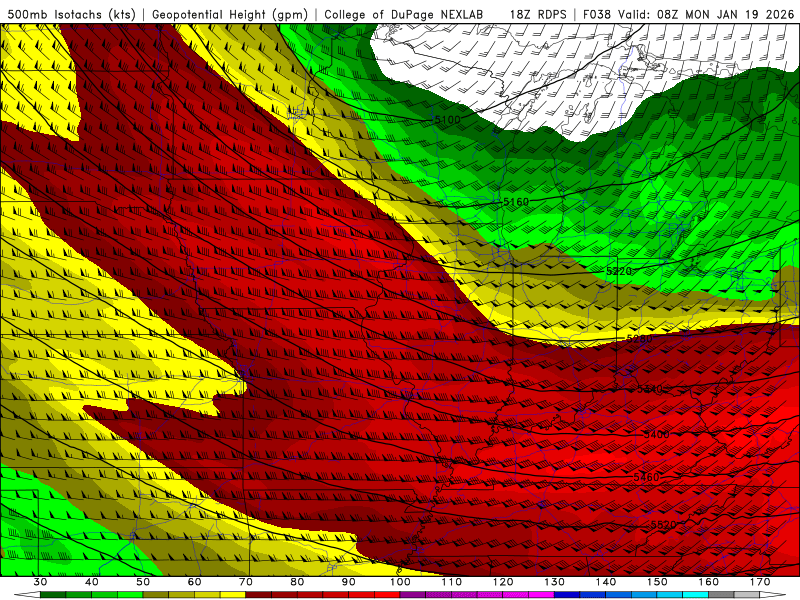Click the 'College of DuPage NEXLAB' header text
Viewport: 800px width, 600px height.
[x=404, y=14]
